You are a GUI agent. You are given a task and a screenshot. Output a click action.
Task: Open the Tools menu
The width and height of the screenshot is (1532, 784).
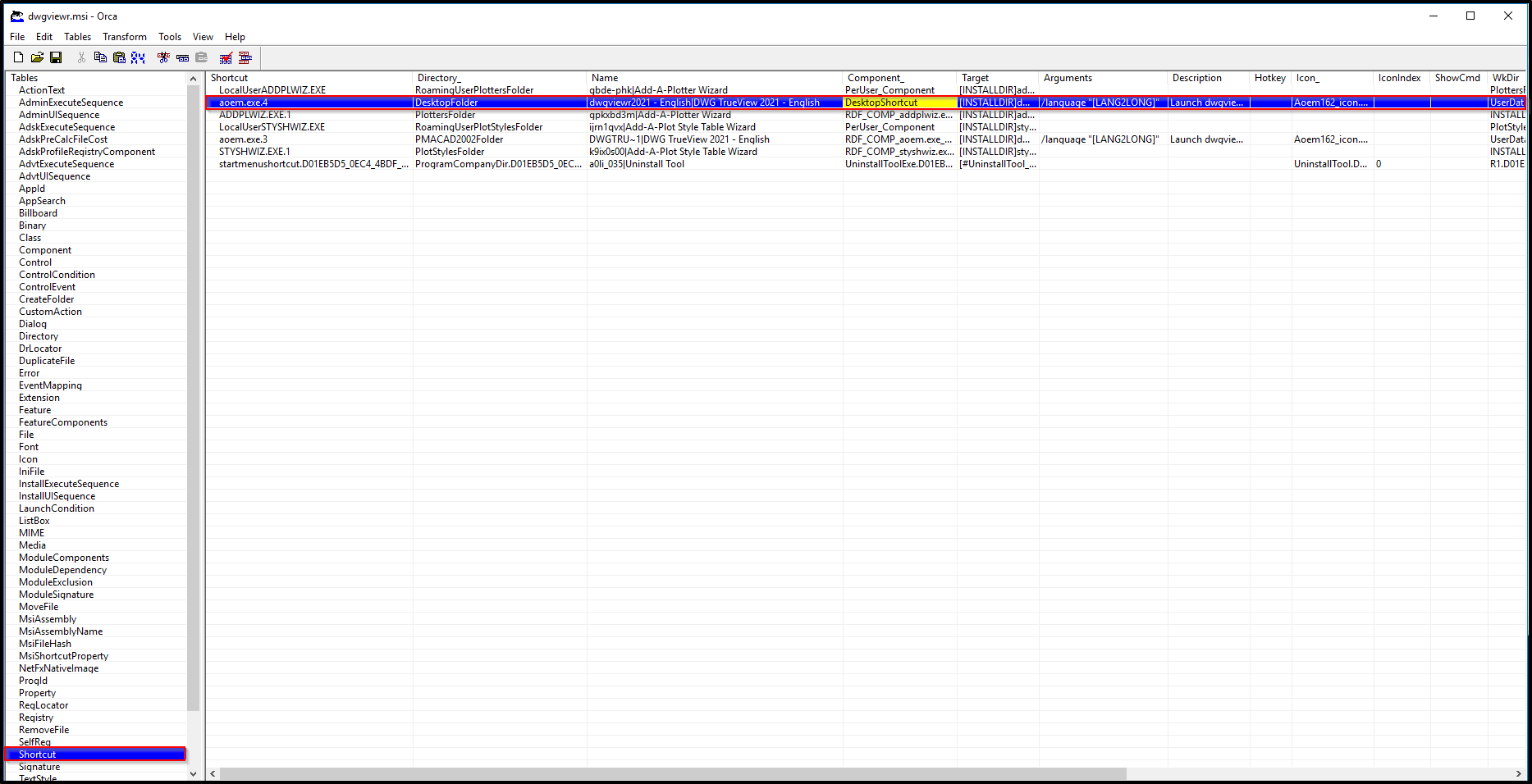click(169, 37)
